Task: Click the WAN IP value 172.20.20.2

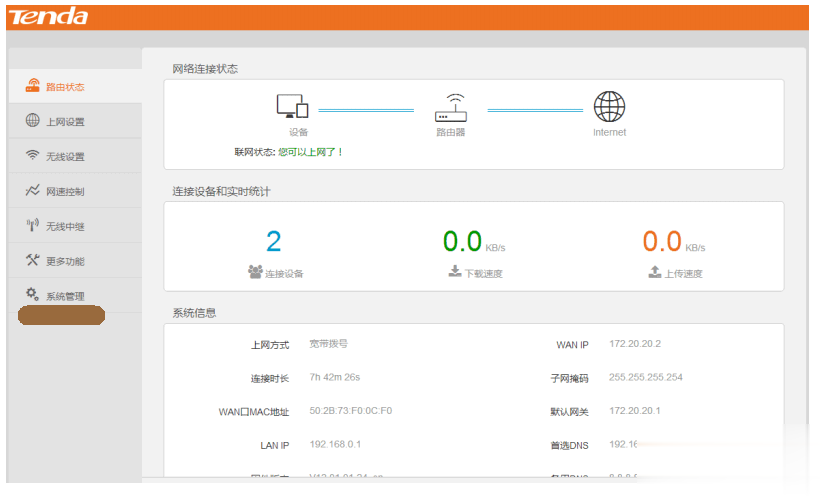Action: 635,343
